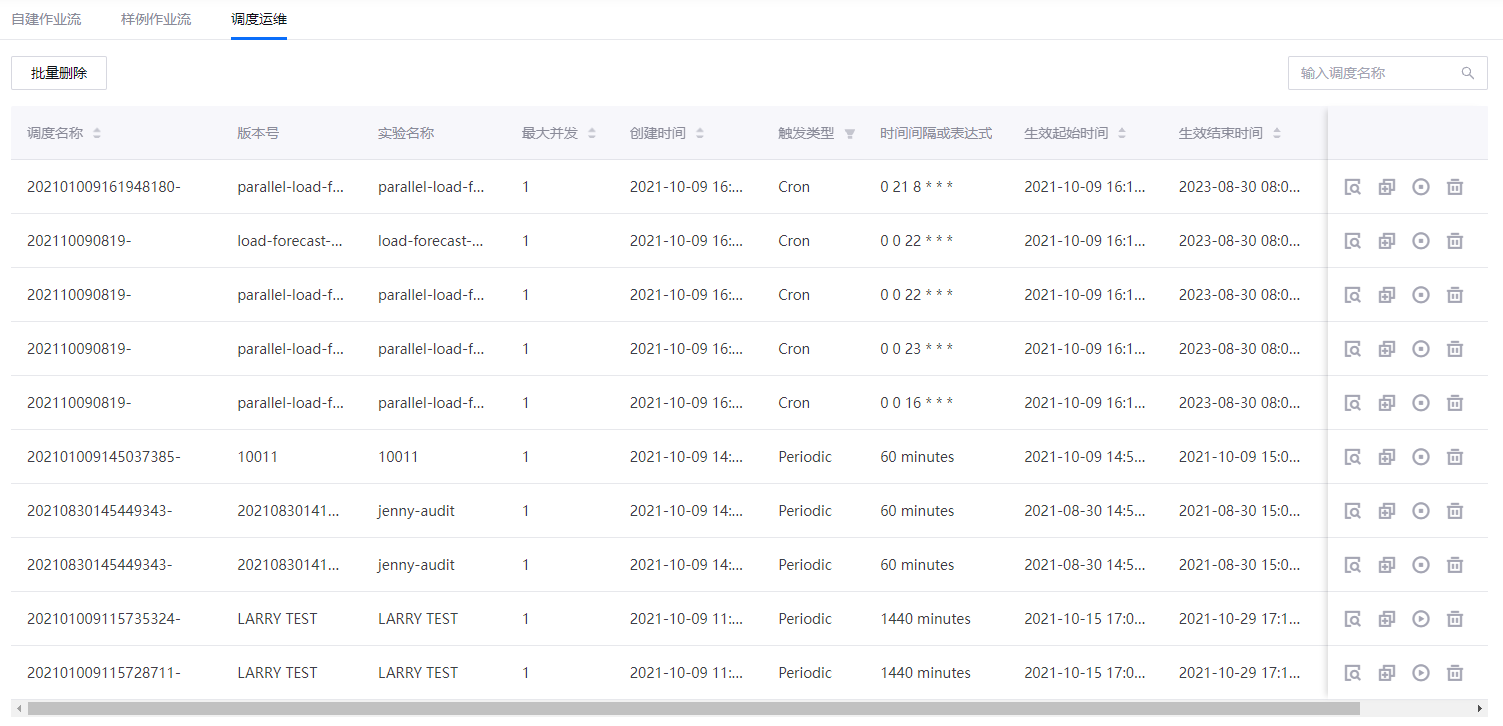Stop schedule 202101009161948180-
Image resolution: width=1503 pixels, height=726 pixels.
tap(1420, 187)
